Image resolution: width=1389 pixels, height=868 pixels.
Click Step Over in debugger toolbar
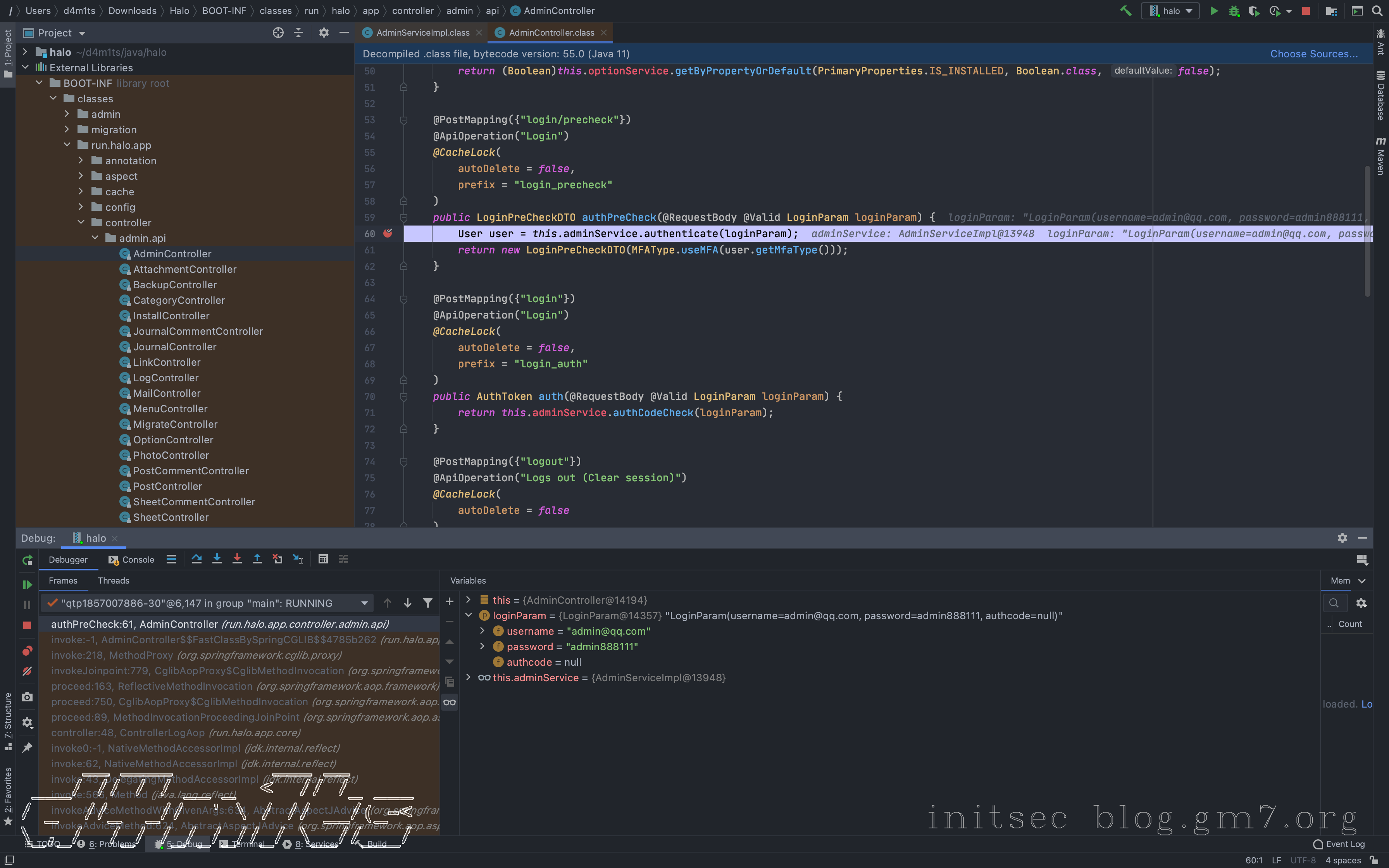(196, 559)
